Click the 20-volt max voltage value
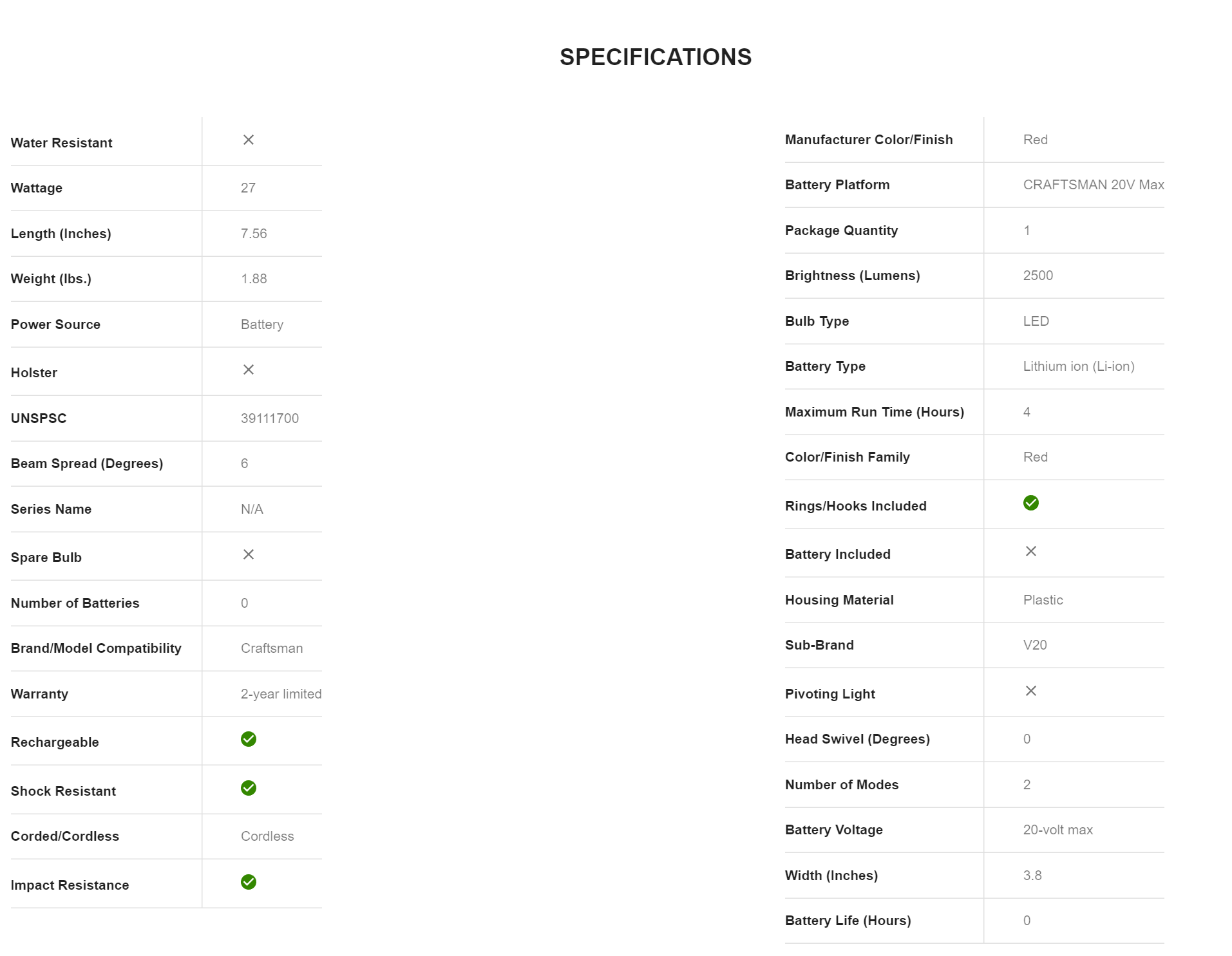This screenshot has height=956, width=1232. pyautogui.click(x=1057, y=830)
